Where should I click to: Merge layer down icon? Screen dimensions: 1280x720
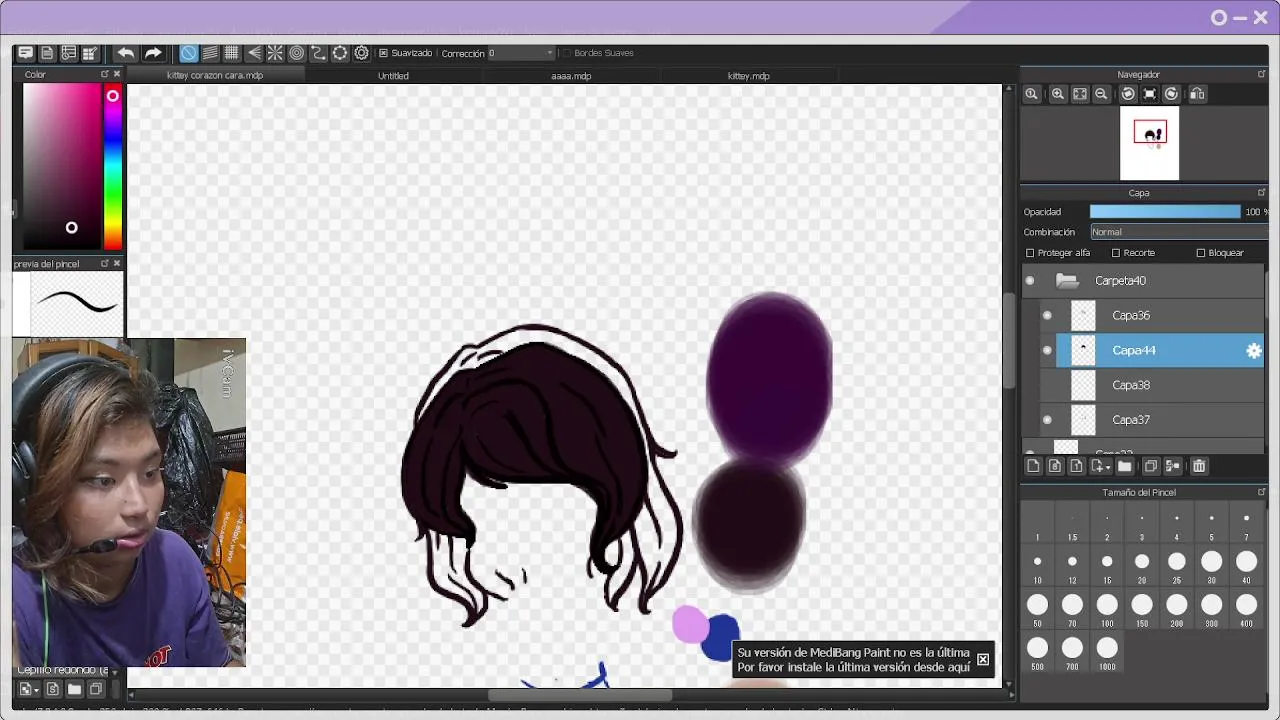click(1172, 466)
